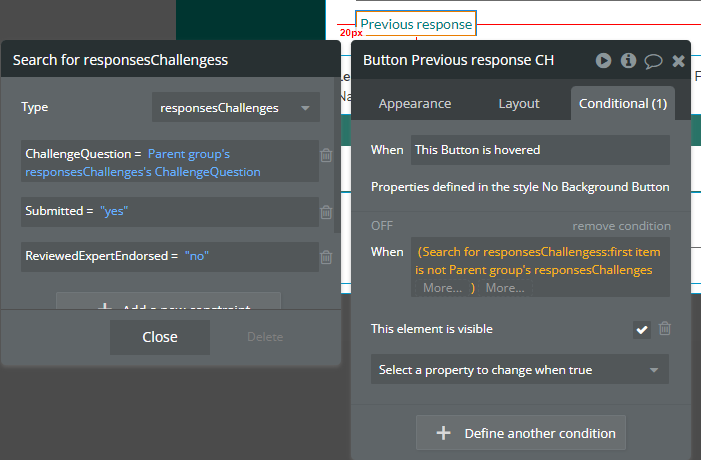This screenshot has width=701, height=460.
Task: Open Select a property to change dropdown
Action: coord(519,370)
